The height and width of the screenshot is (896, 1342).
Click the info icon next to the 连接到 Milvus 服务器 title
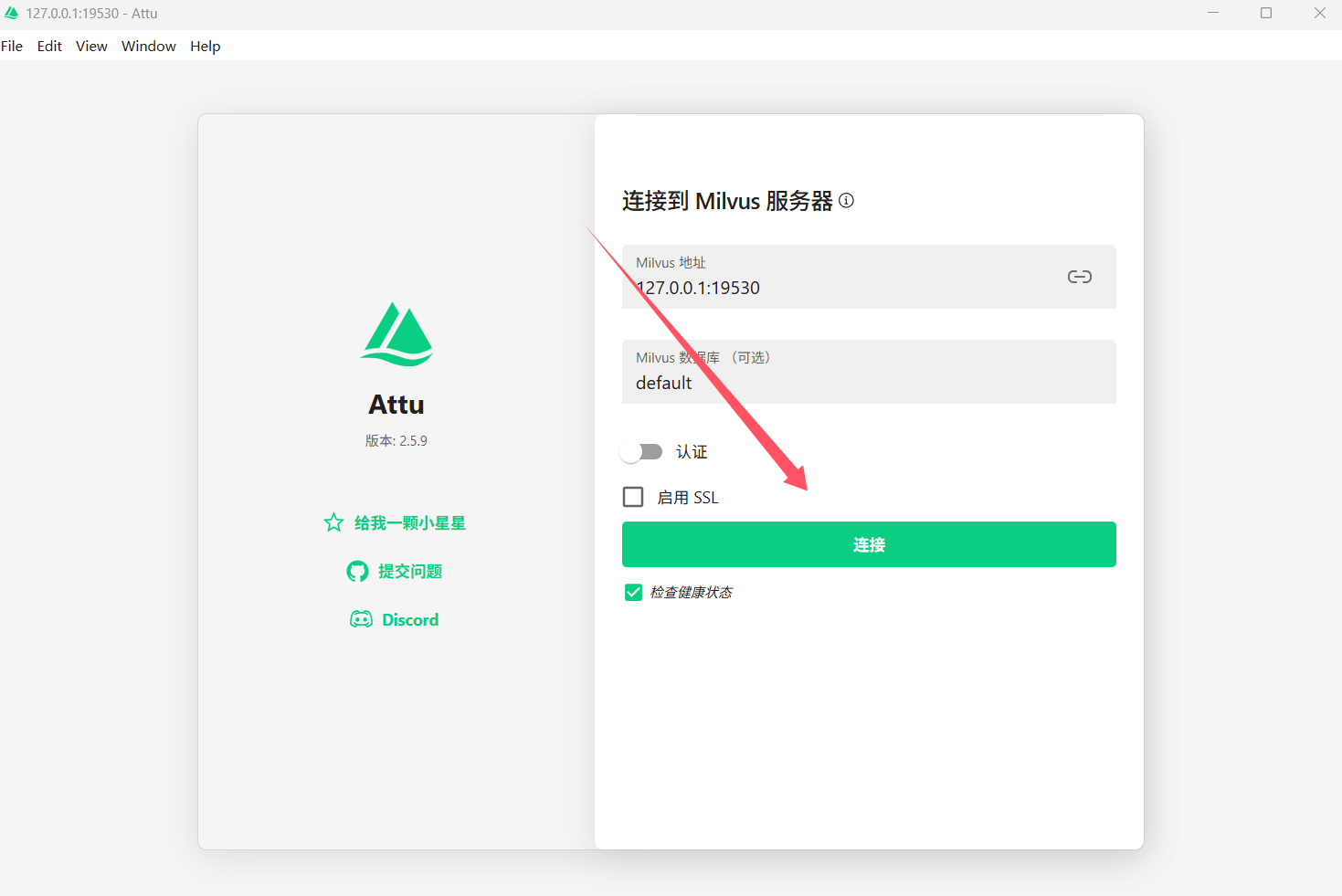pyautogui.click(x=847, y=200)
